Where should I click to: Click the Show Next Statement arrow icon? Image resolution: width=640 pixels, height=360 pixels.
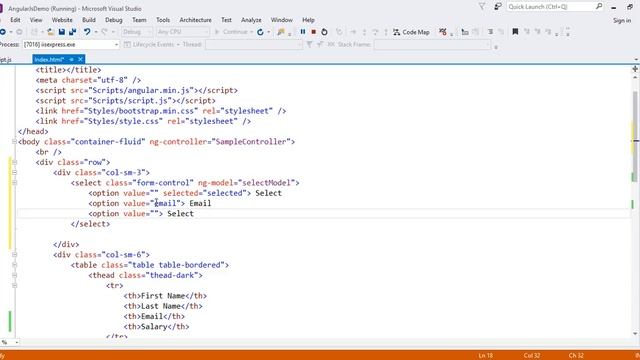(x=353, y=32)
